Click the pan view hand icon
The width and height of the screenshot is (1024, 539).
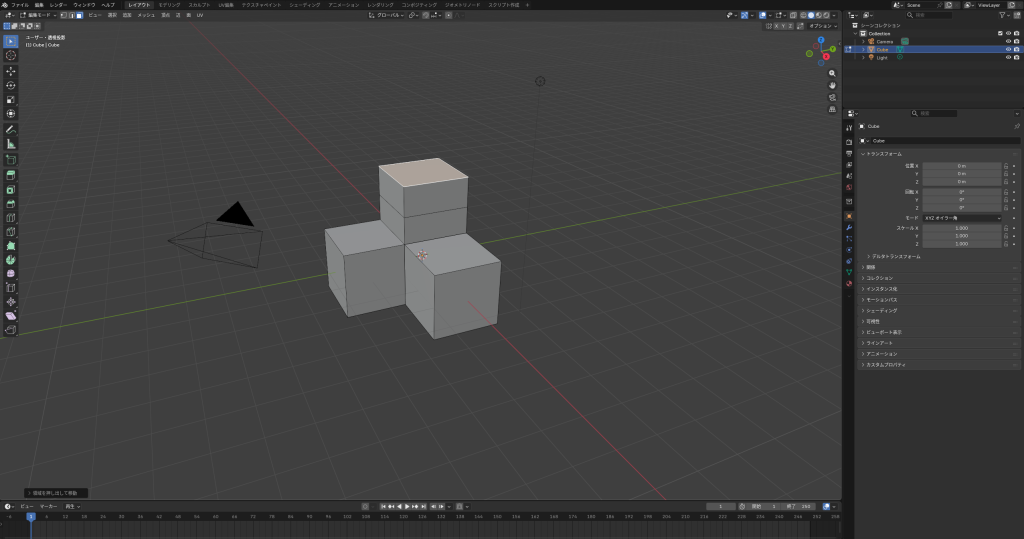[833, 86]
